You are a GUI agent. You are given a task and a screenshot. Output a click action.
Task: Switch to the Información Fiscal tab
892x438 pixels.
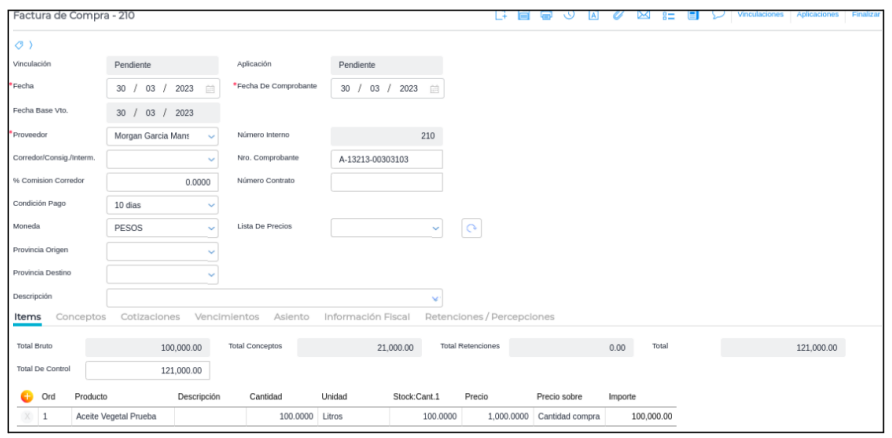(x=367, y=317)
